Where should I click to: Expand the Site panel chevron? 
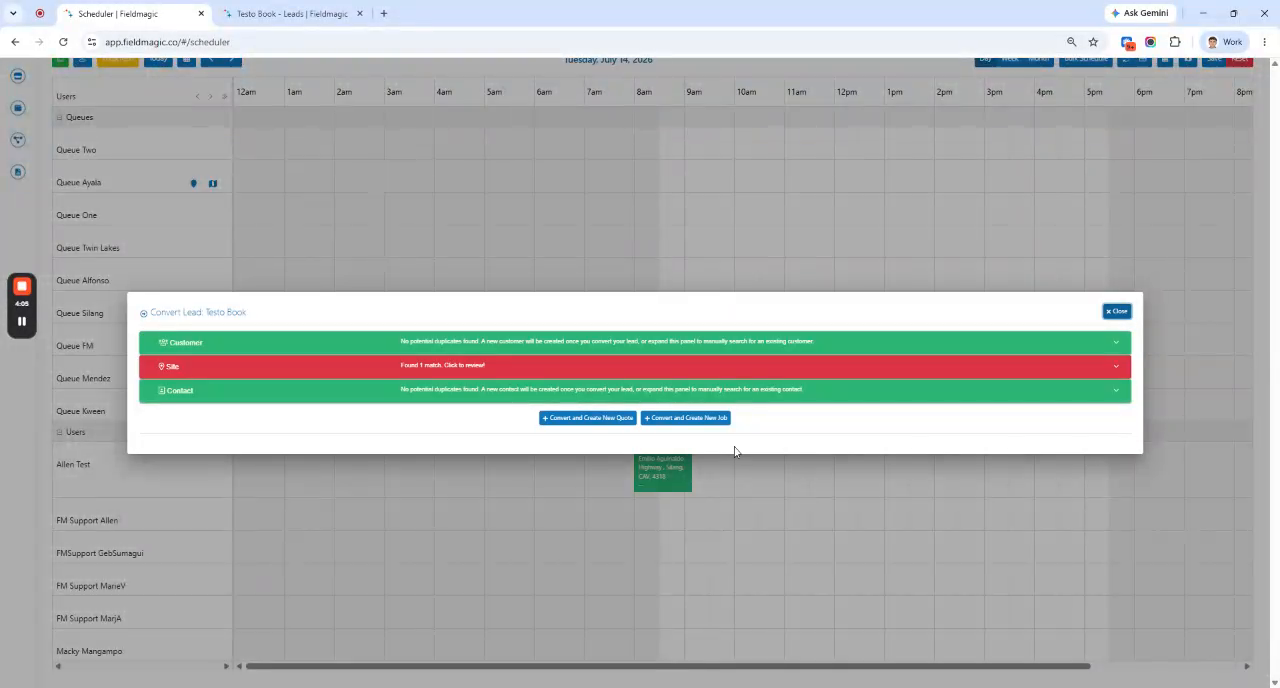1116,366
